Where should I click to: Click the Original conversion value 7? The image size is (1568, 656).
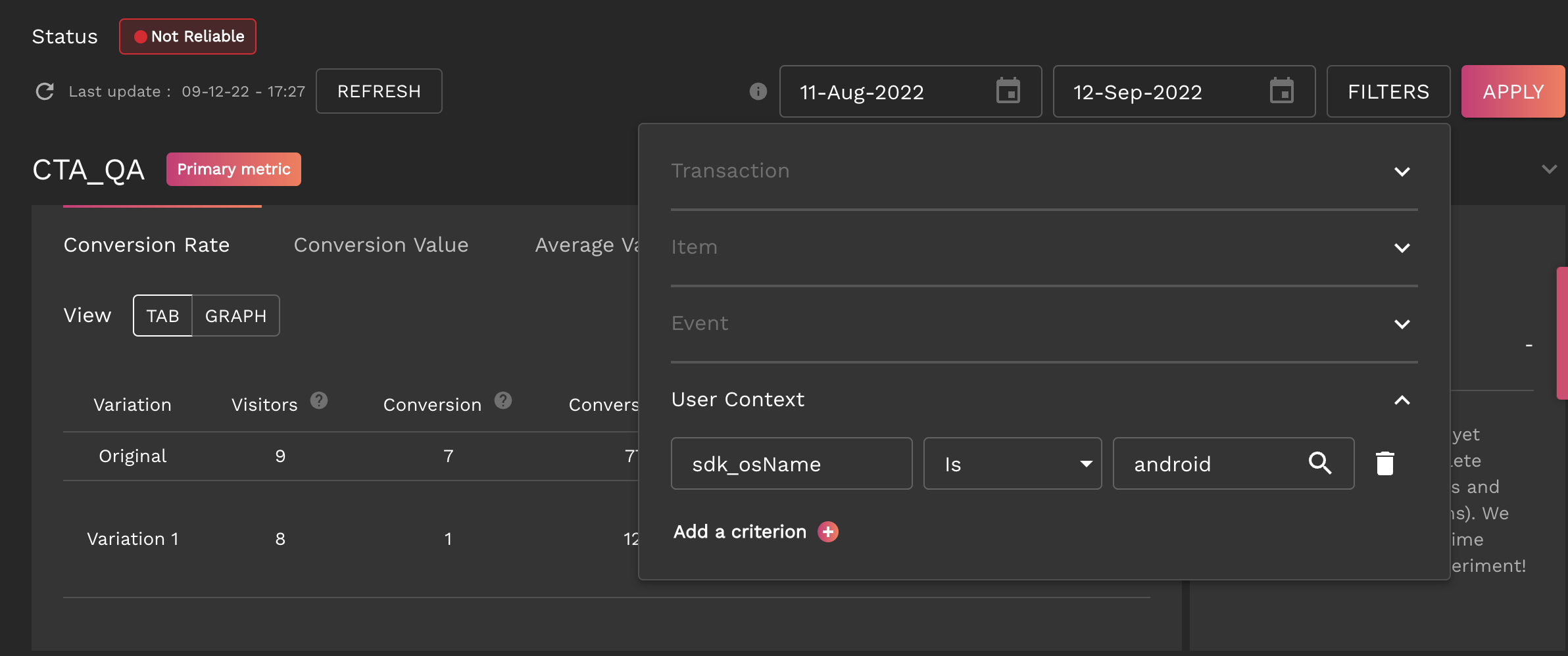[x=449, y=456]
